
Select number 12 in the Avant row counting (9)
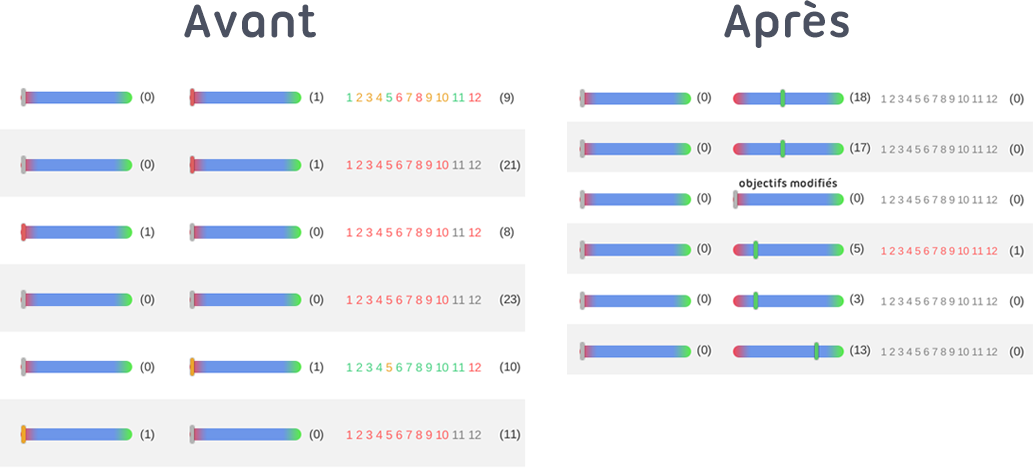tap(475, 98)
